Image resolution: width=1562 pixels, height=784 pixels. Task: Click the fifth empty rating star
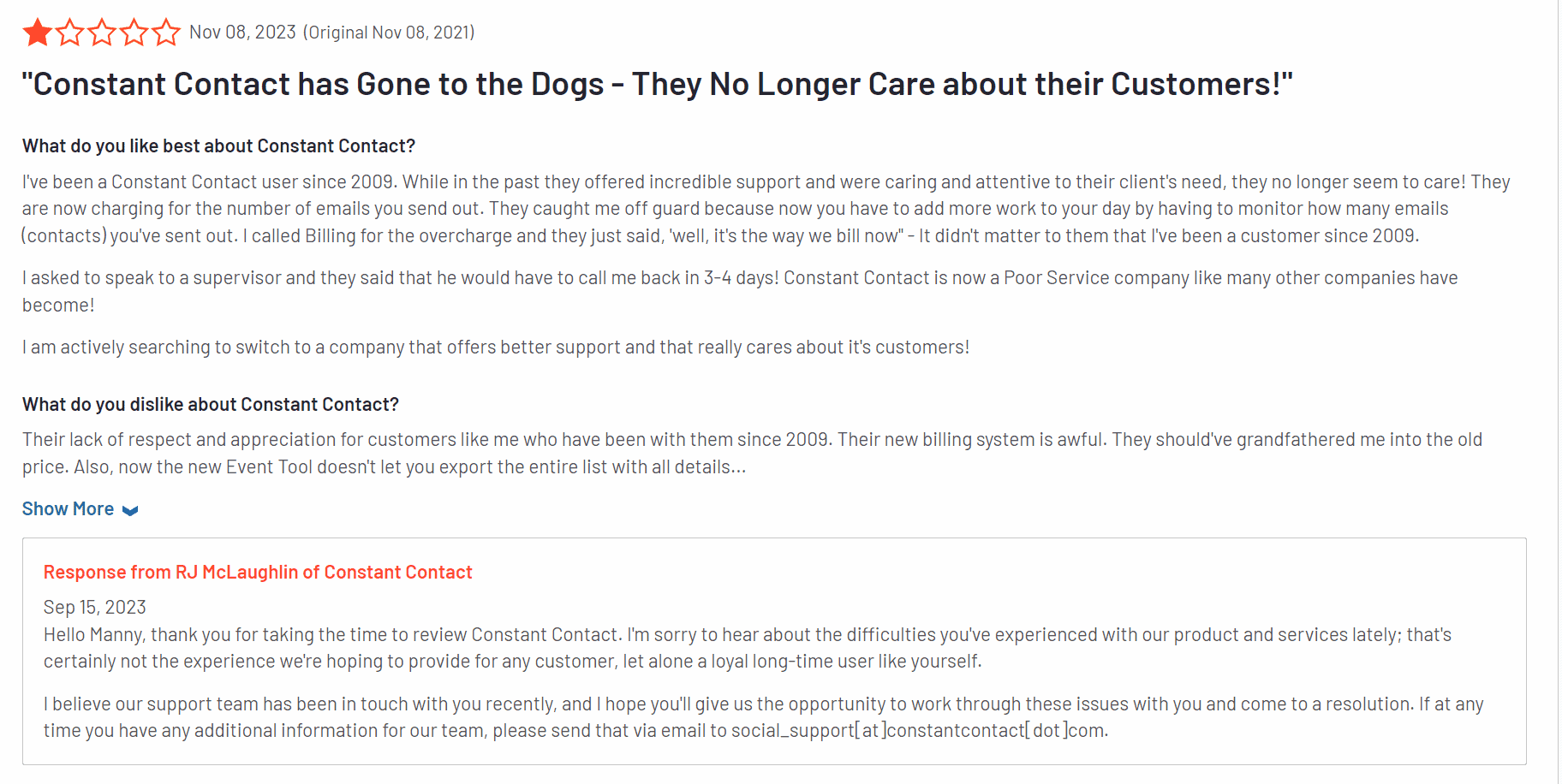pyautogui.click(x=166, y=33)
